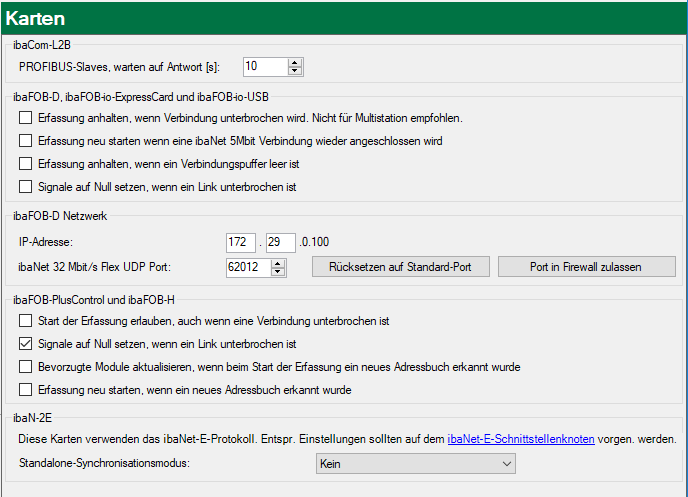Tick 'Erfassung neu starten, wenn ein neues Adressbuch'
Viewport: 688px width, 497px height.
[x=25, y=390]
